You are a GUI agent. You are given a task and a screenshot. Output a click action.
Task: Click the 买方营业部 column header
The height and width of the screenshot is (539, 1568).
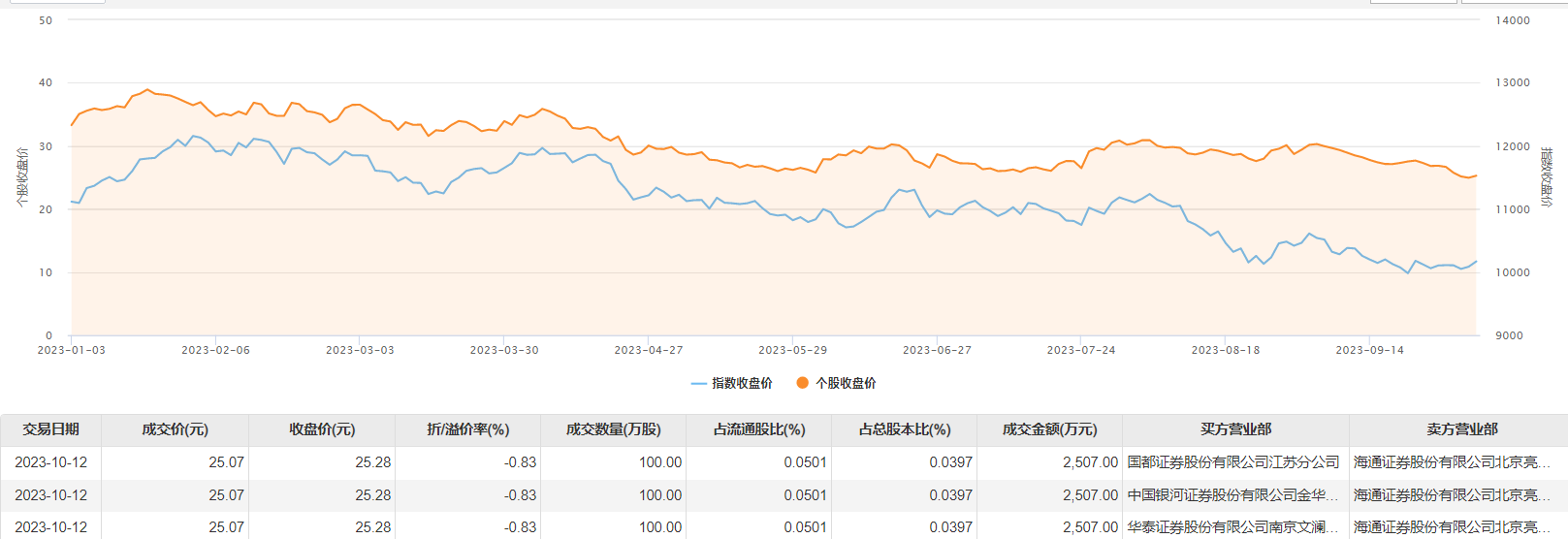[1235, 429]
